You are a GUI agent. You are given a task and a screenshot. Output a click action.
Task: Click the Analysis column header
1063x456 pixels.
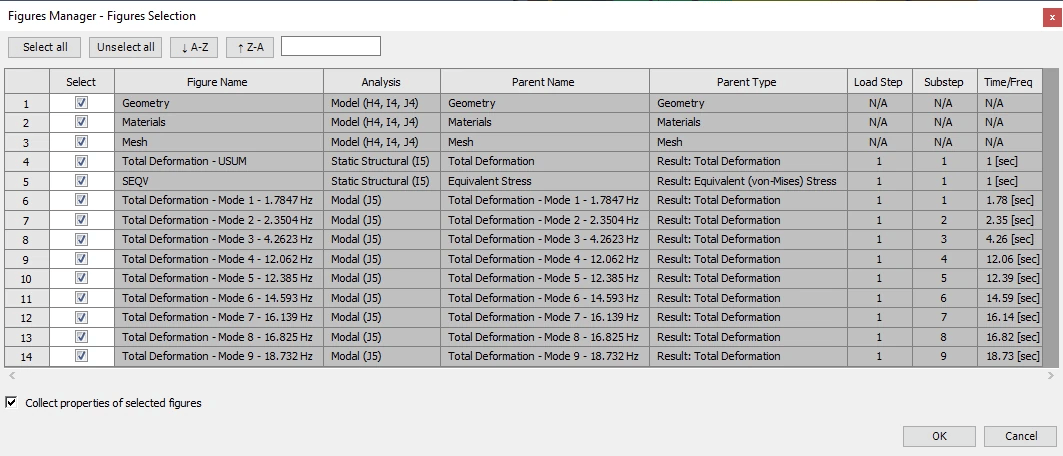pos(382,81)
